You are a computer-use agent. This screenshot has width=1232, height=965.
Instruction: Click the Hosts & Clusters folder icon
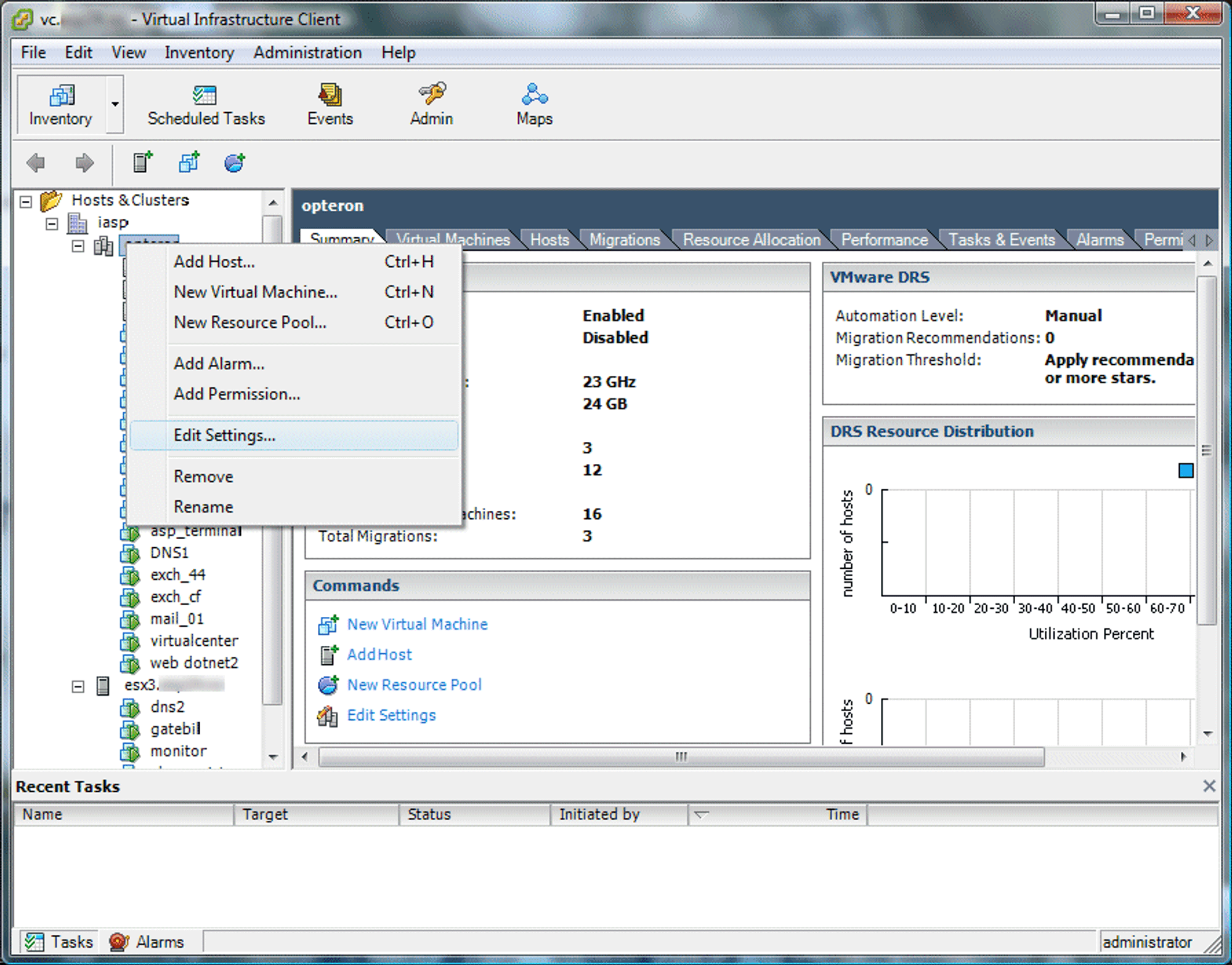click(51, 200)
